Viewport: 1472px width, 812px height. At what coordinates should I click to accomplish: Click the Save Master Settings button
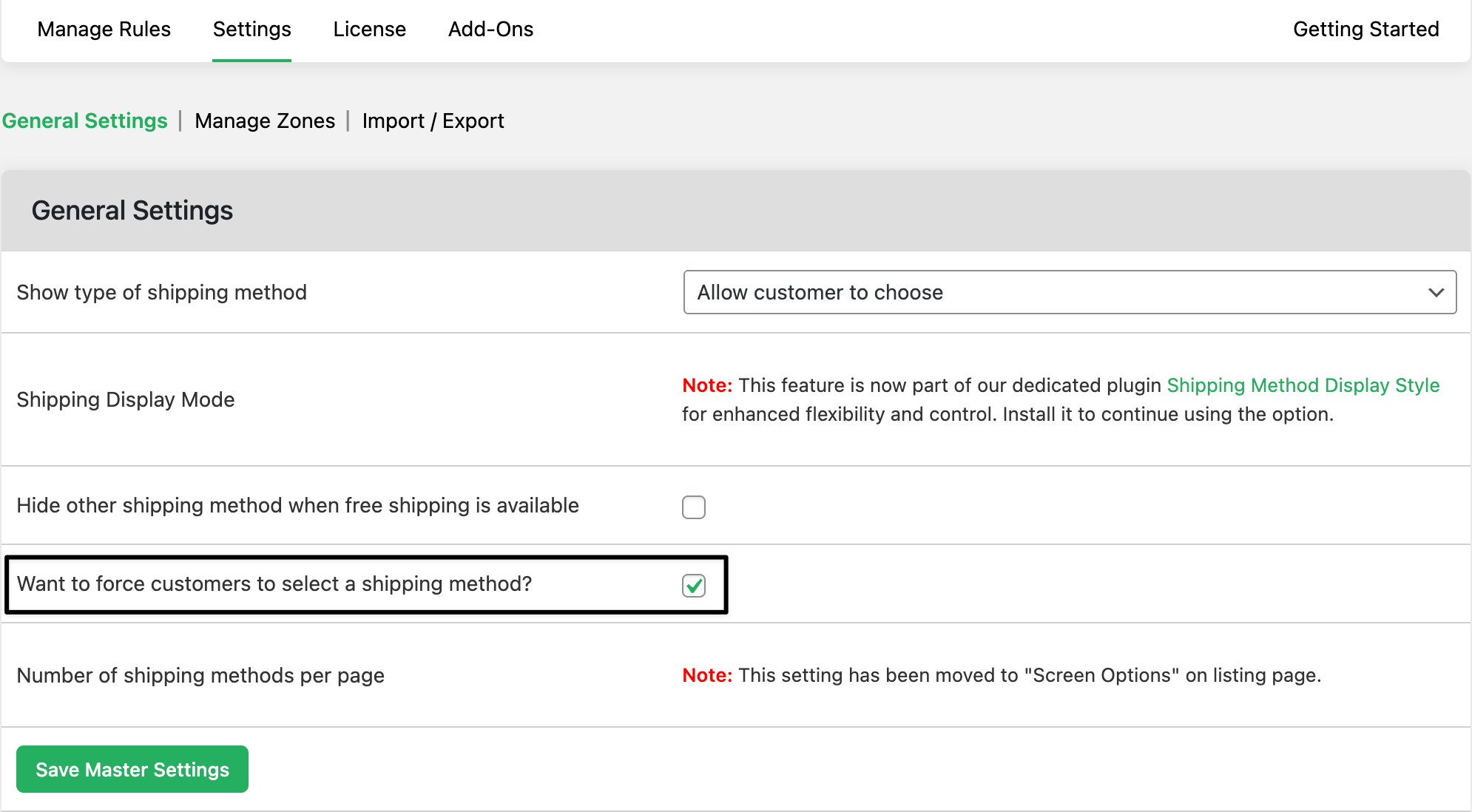click(x=132, y=769)
